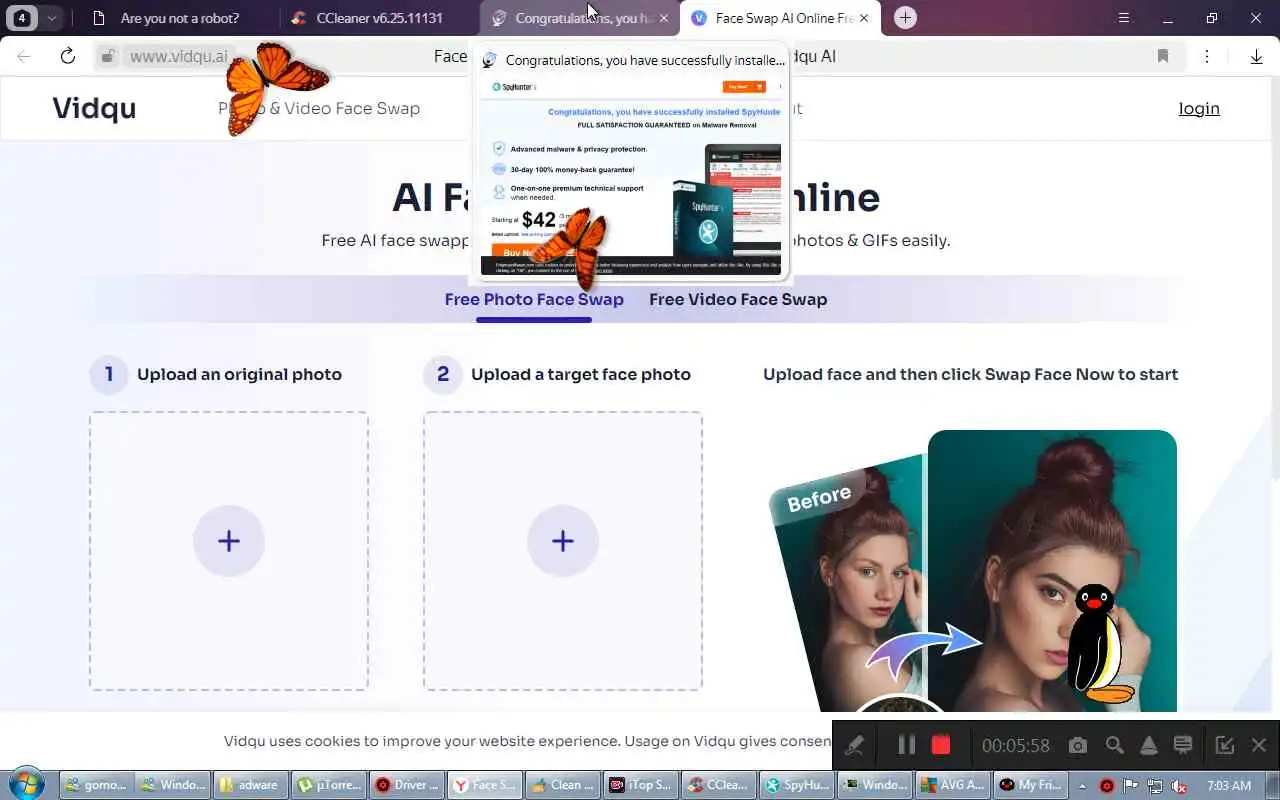Take a screenshot with the camera icon
1280x800 pixels.
point(1077,745)
